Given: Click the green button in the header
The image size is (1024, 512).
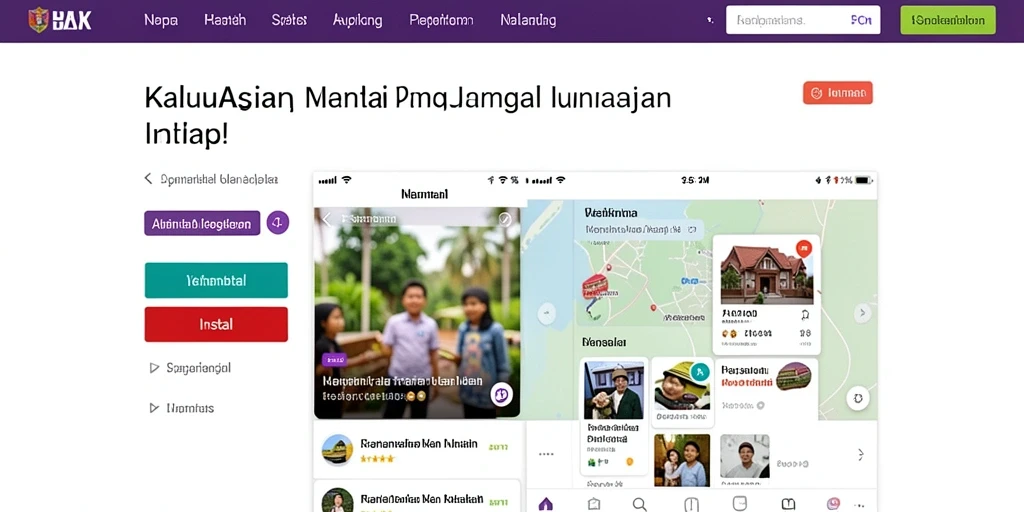Looking at the screenshot, I should click(x=948, y=20).
